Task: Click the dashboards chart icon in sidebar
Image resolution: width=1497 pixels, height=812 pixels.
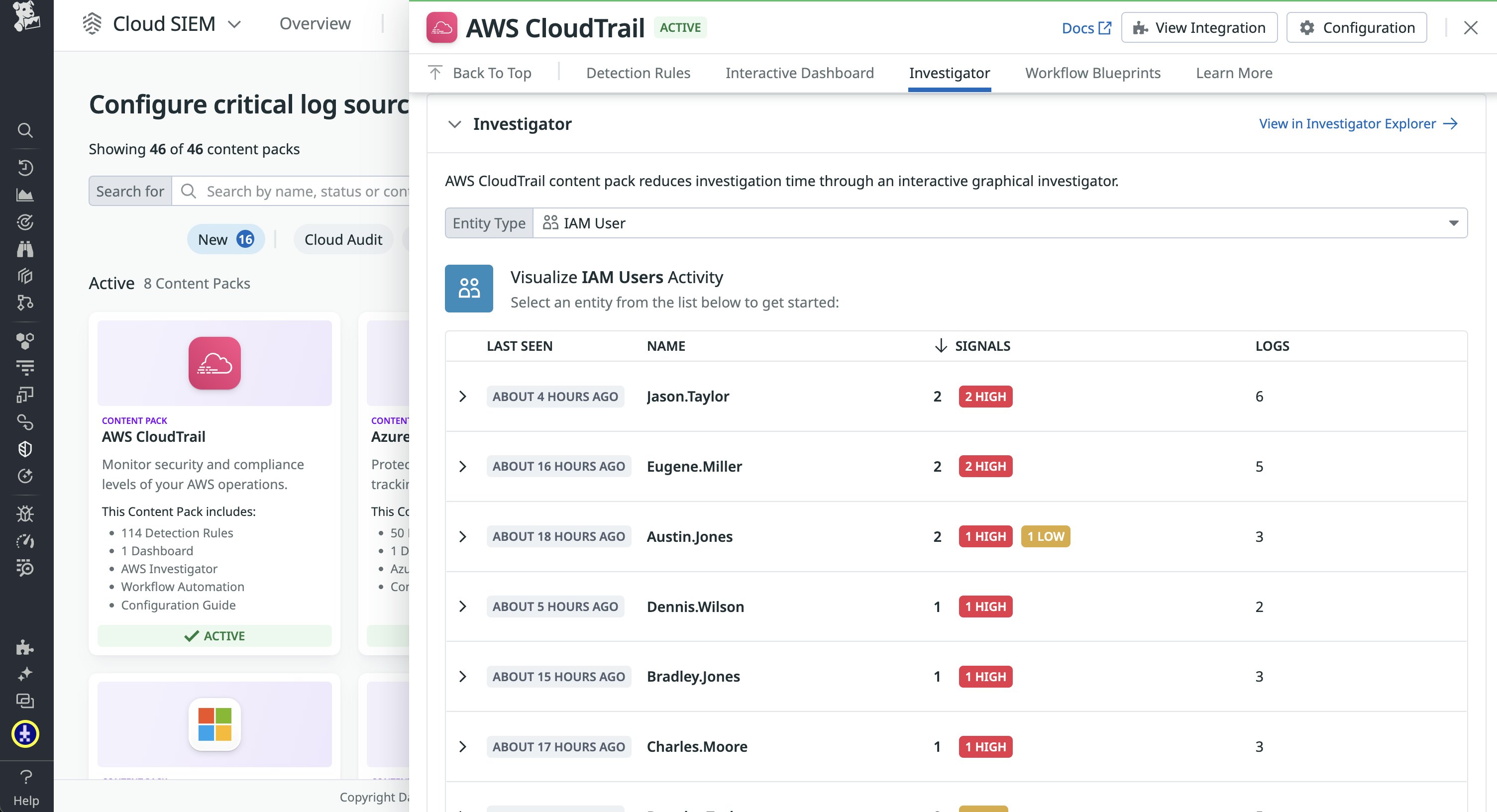Action: 24,195
